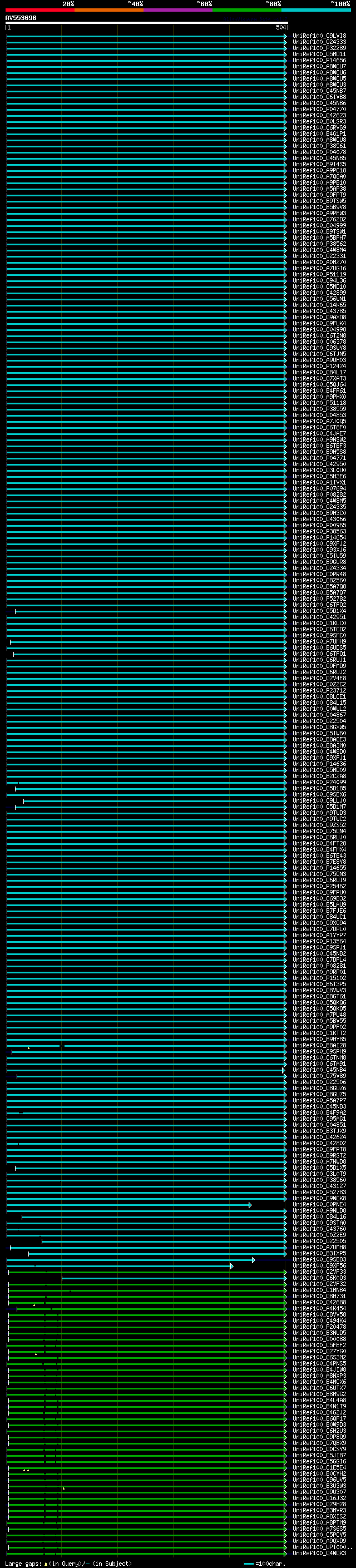This screenshot has height=1568, width=356.
Task: Select the UniRef100_Q5D1X4 label
Action: (319, 611)
